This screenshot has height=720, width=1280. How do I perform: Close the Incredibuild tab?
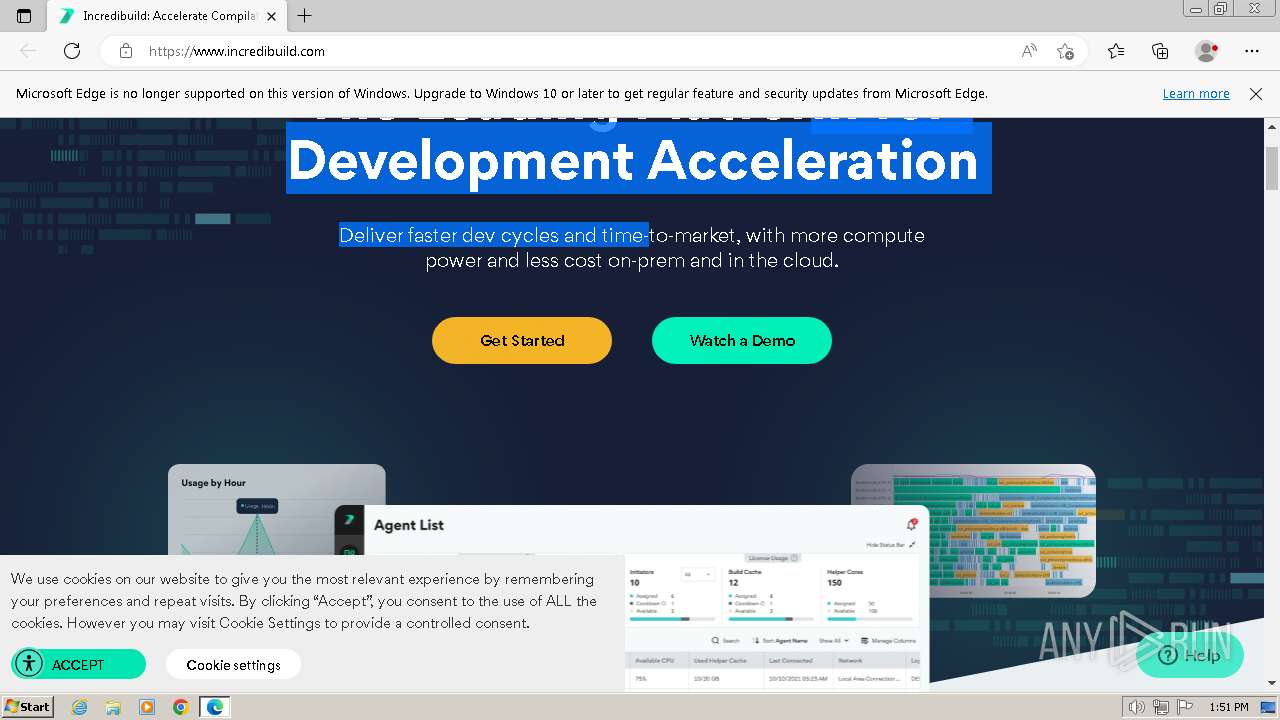click(x=271, y=16)
